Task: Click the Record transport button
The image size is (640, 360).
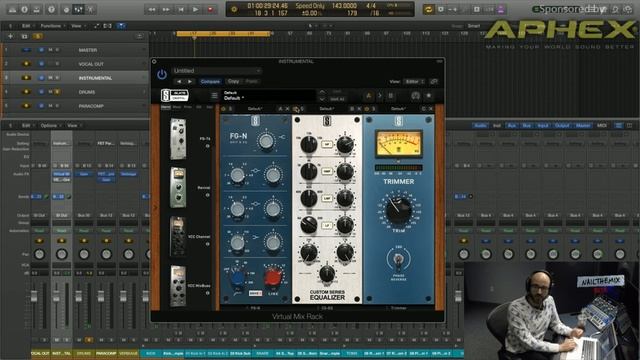Action: tap(211, 9)
